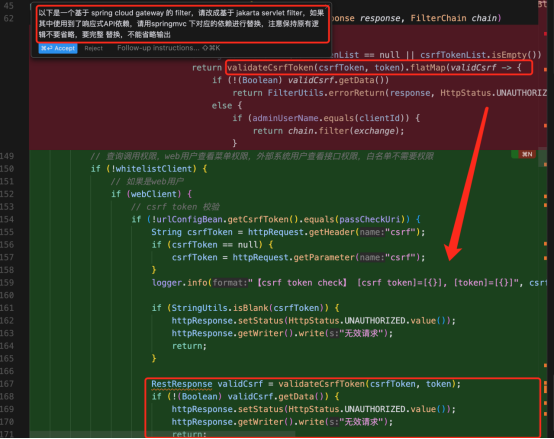Image resolution: width=554 pixels, height=439 pixels.
Task: Click line number 149 in the gutter
Action: click(x=7, y=156)
